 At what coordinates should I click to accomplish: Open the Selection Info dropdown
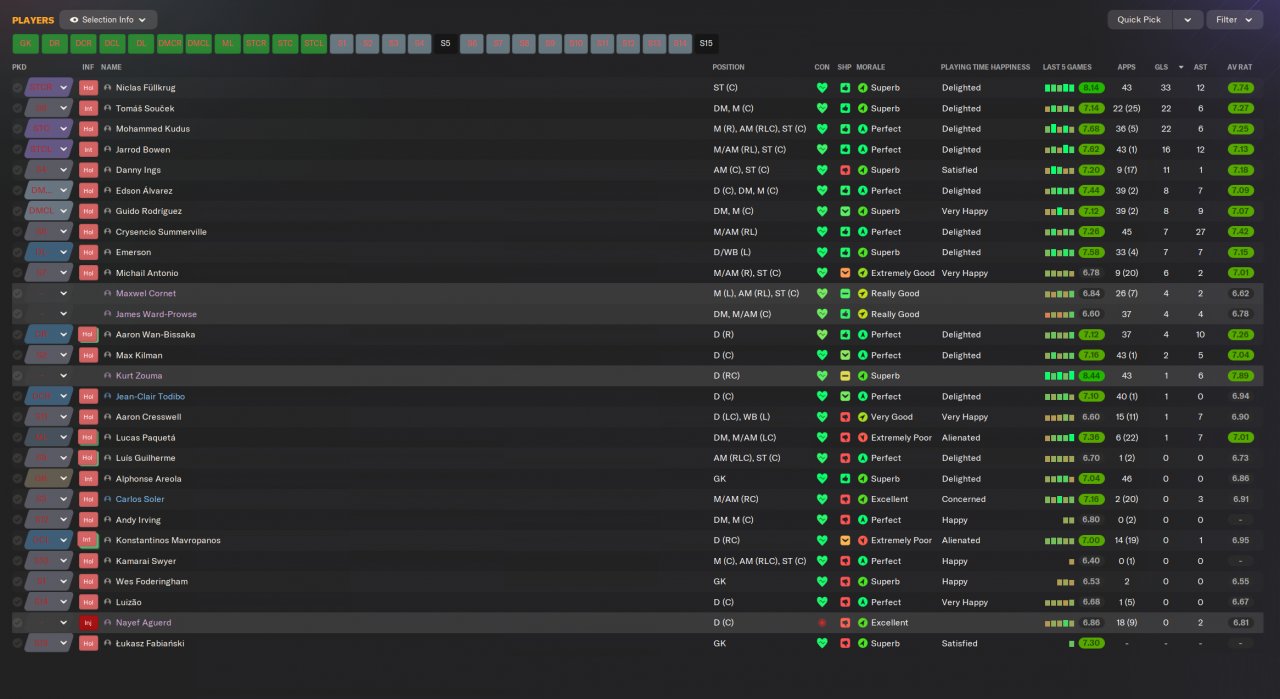[x=108, y=20]
